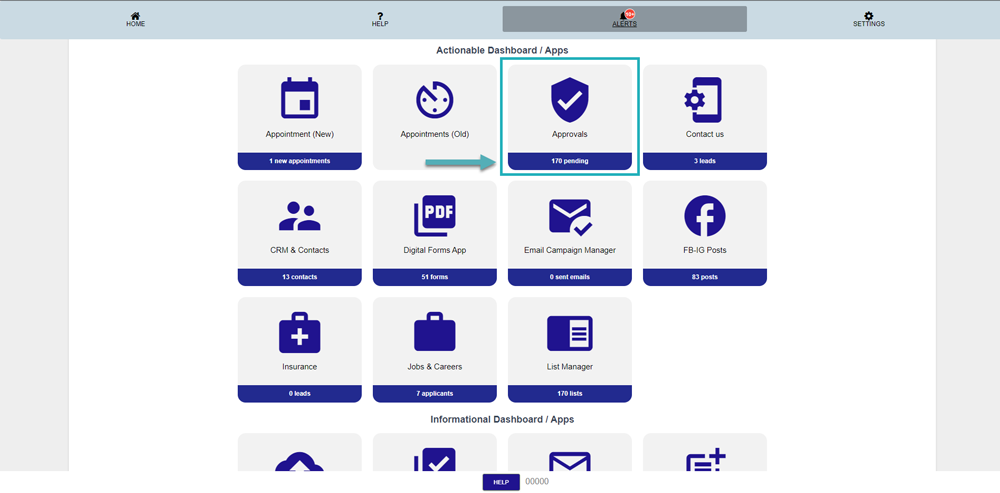Viewport: 1000px width, 493px height.
Task: Open the CRM & Contacts people icon
Action: tap(299, 216)
